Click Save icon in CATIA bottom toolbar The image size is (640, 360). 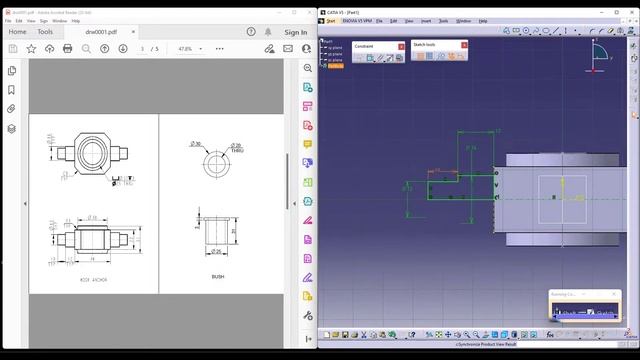click(345, 335)
